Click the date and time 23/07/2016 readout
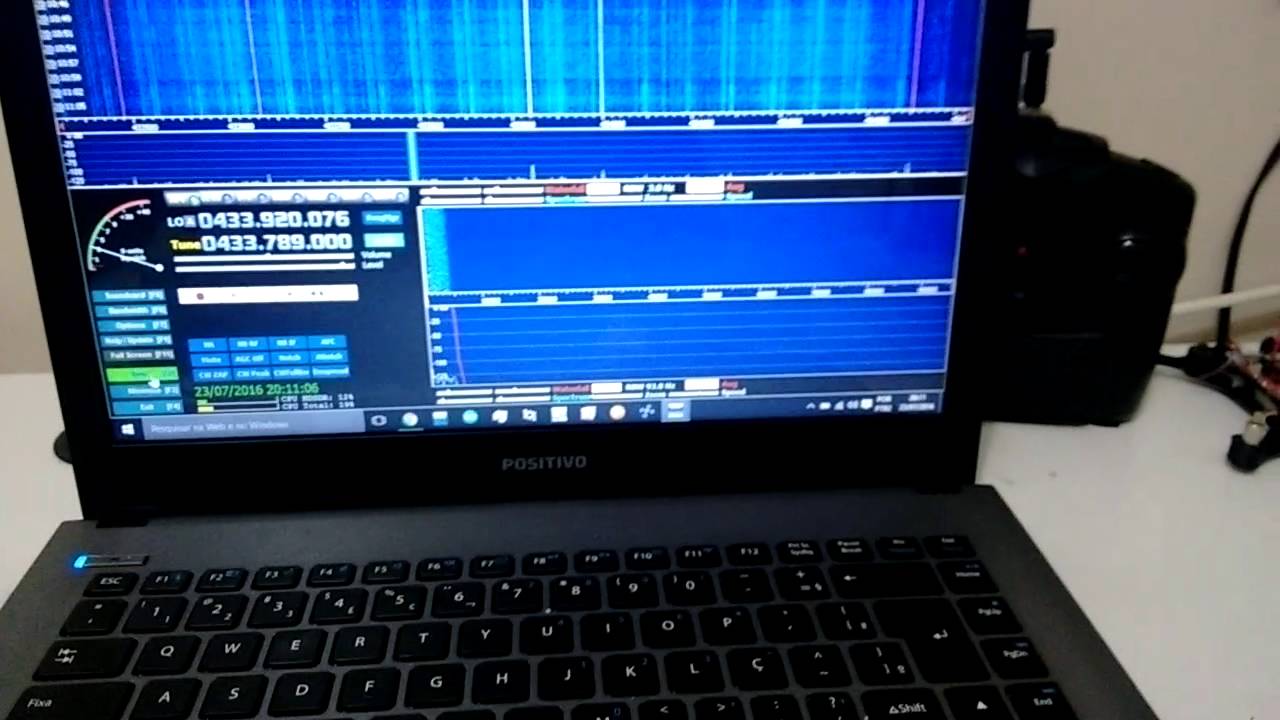 point(257,390)
